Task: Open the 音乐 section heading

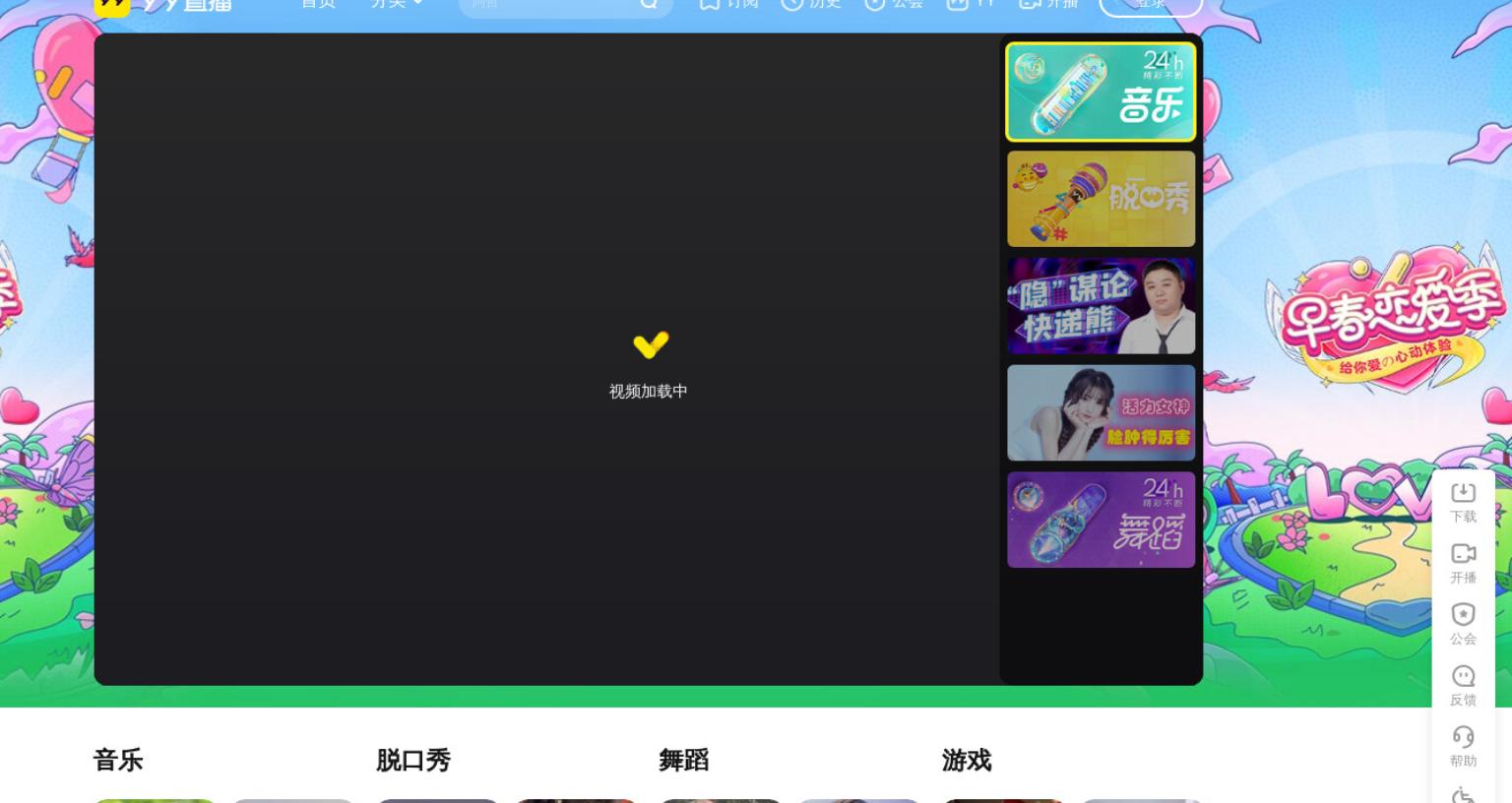Action: 118,760
